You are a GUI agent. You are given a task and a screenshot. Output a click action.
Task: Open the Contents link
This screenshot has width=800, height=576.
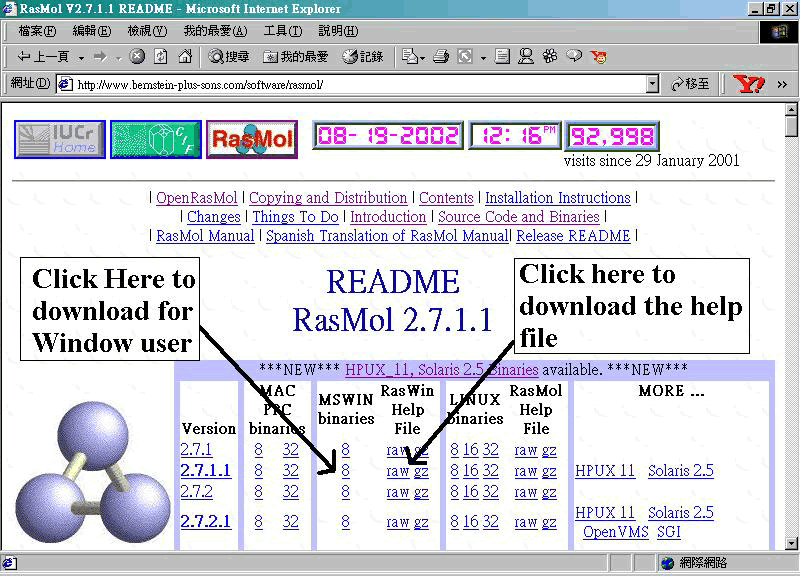(x=446, y=198)
